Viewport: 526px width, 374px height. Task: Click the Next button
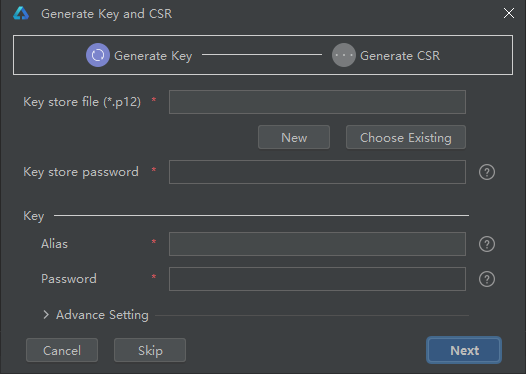(x=464, y=350)
